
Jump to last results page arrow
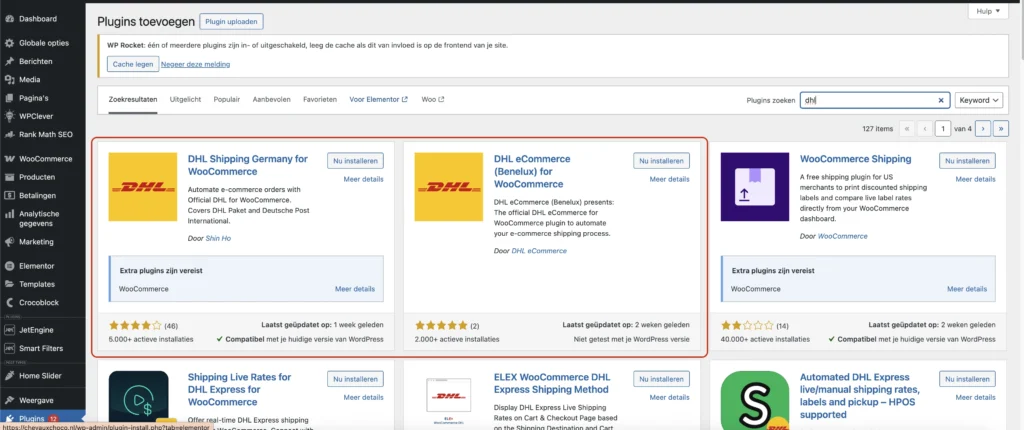(1001, 129)
